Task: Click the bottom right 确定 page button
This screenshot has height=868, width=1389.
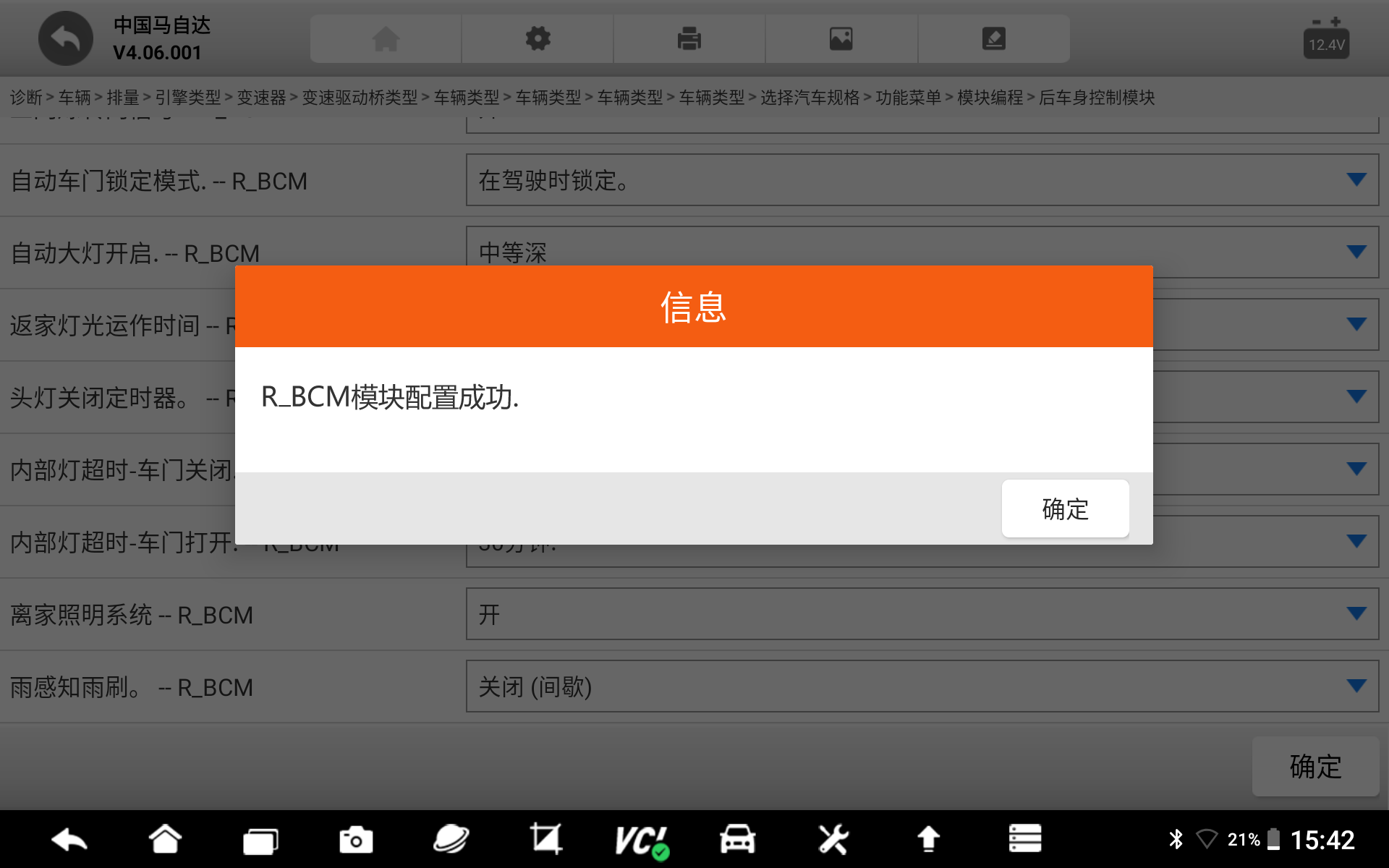Action: (1314, 766)
